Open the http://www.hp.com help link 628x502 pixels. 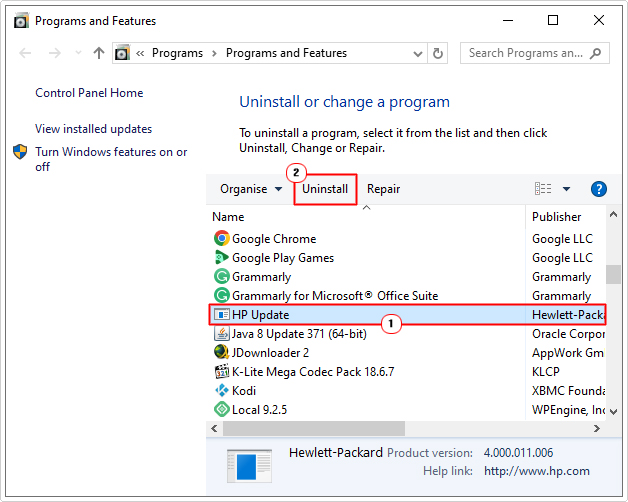point(537,470)
